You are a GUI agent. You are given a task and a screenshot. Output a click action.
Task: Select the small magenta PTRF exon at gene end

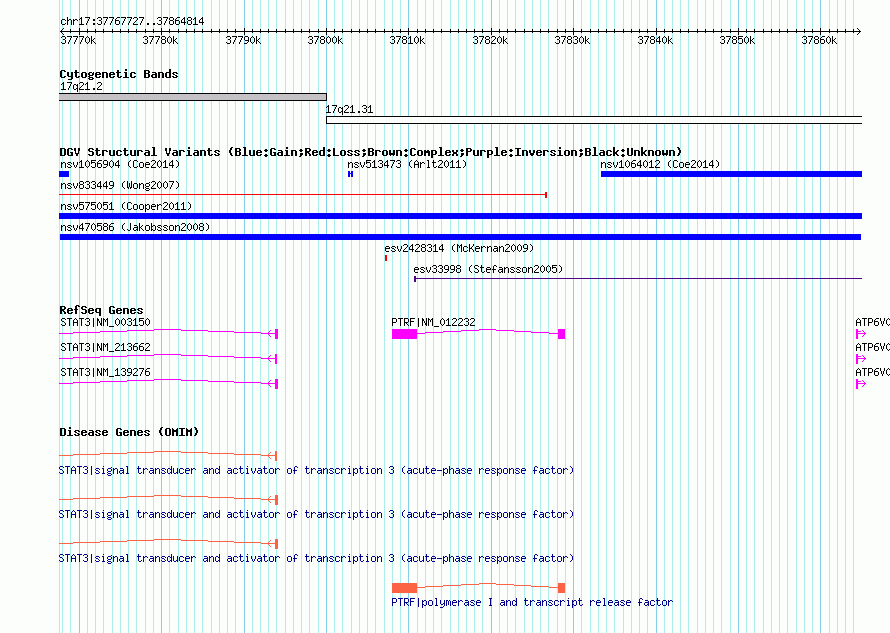(561, 334)
